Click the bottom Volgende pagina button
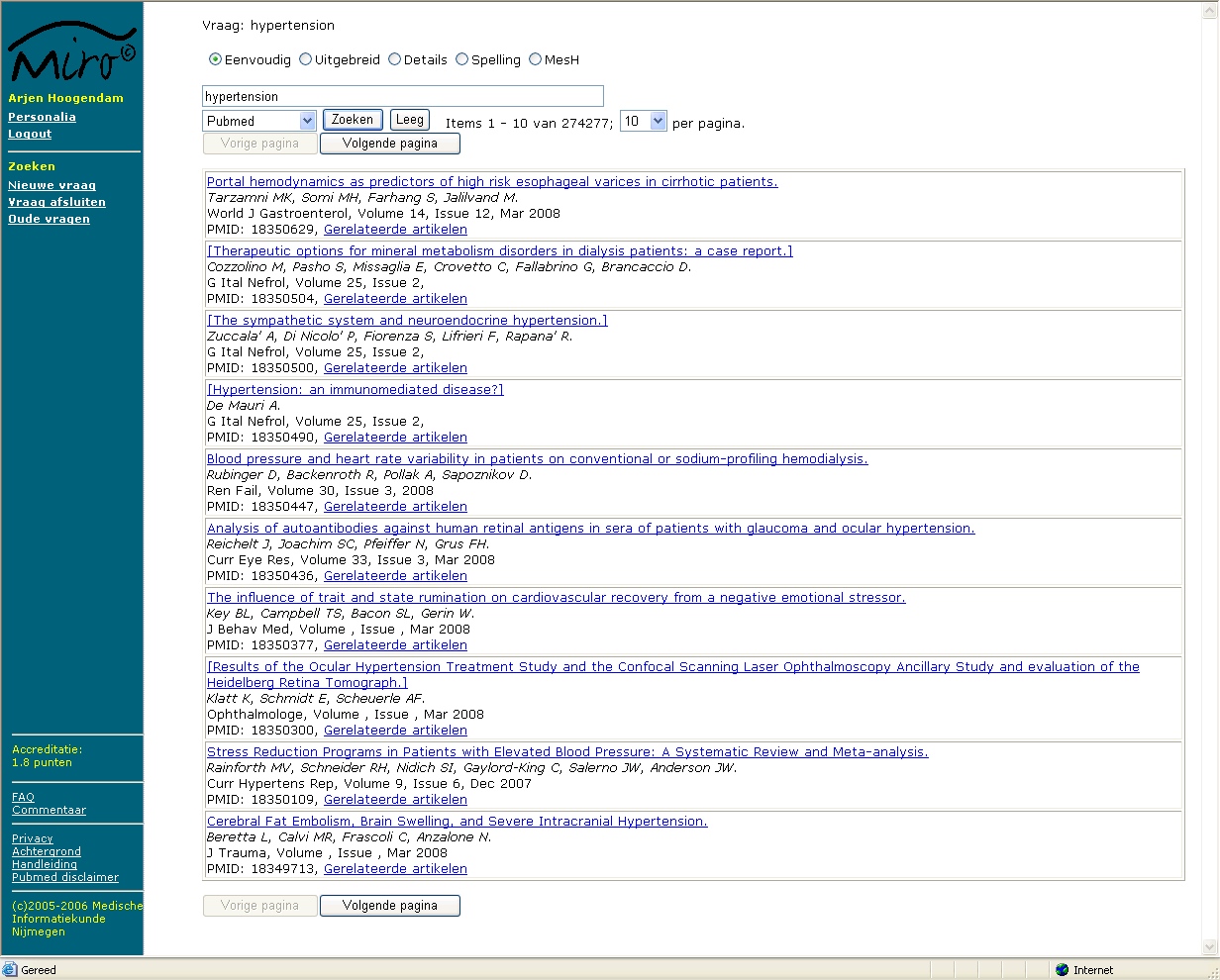 [x=390, y=906]
